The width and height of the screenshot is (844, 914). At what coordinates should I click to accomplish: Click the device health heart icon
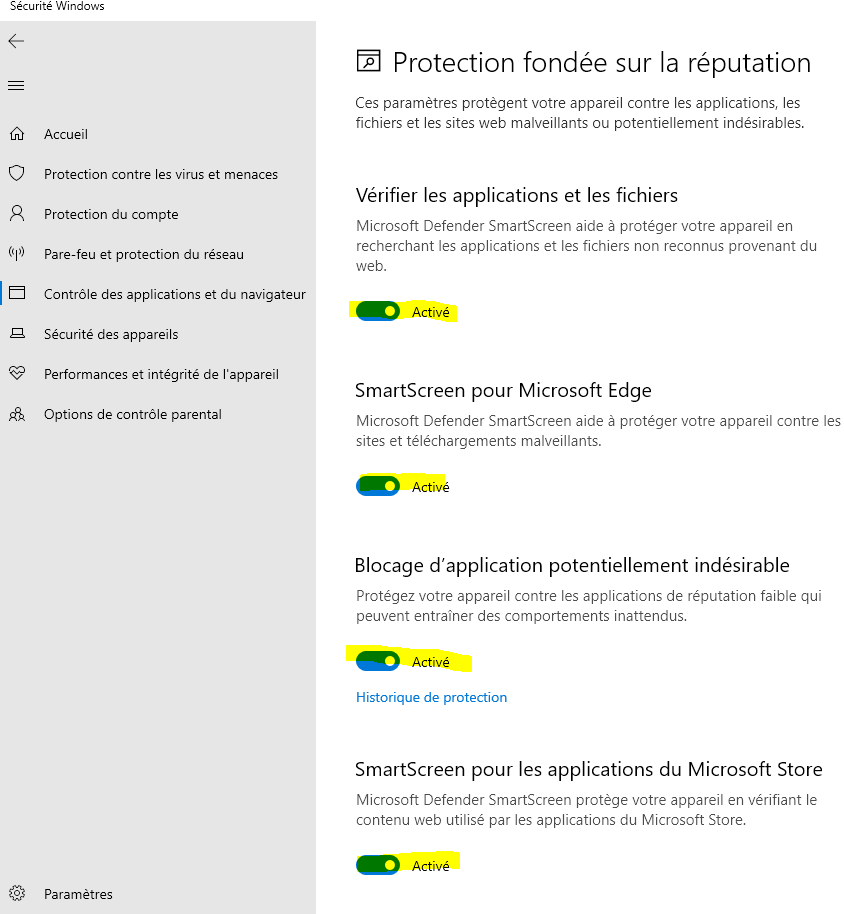[x=16, y=374]
